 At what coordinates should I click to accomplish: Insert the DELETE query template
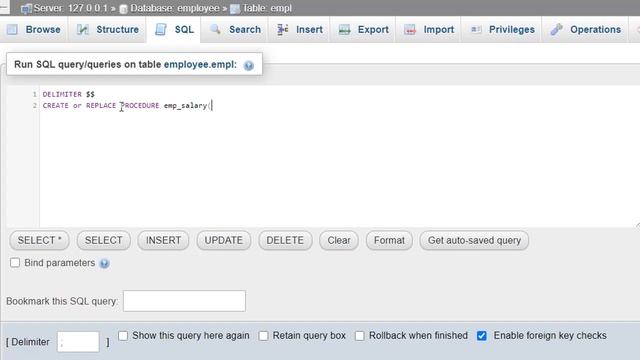[285, 240]
